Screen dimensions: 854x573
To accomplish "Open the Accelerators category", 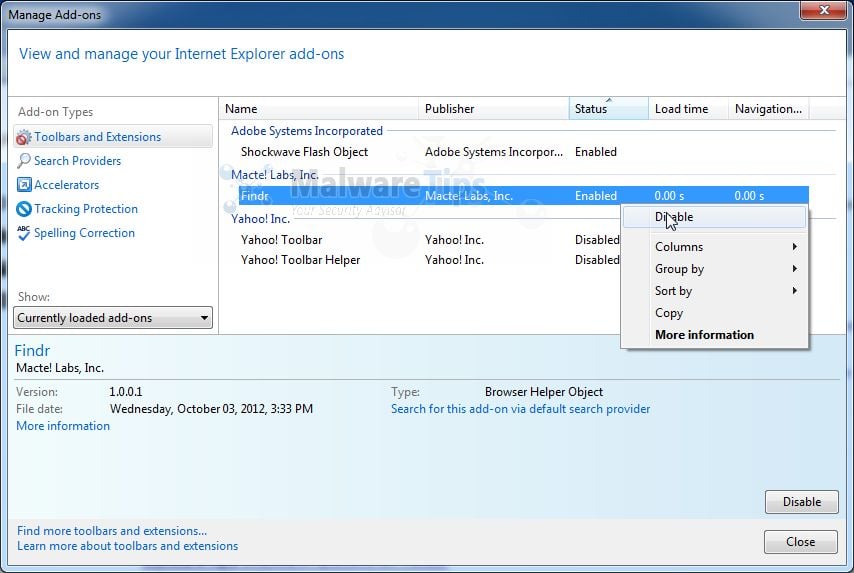I will click(x=66, y=185).
